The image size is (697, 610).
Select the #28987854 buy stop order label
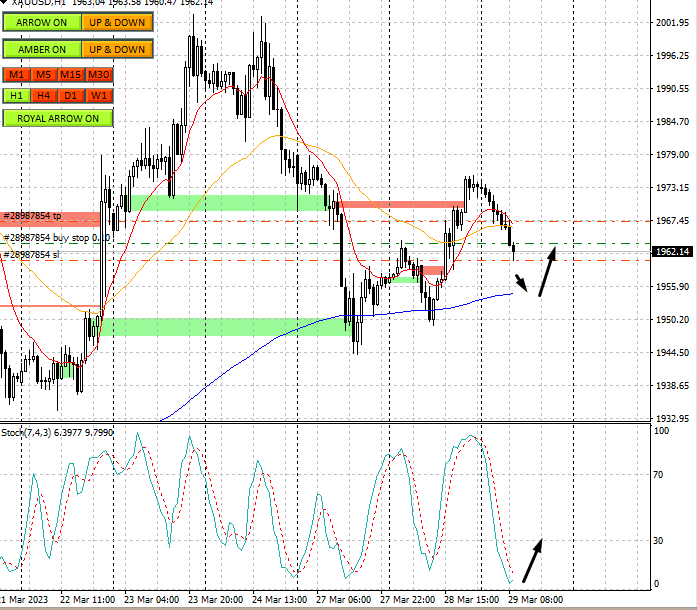pos(56,238)
